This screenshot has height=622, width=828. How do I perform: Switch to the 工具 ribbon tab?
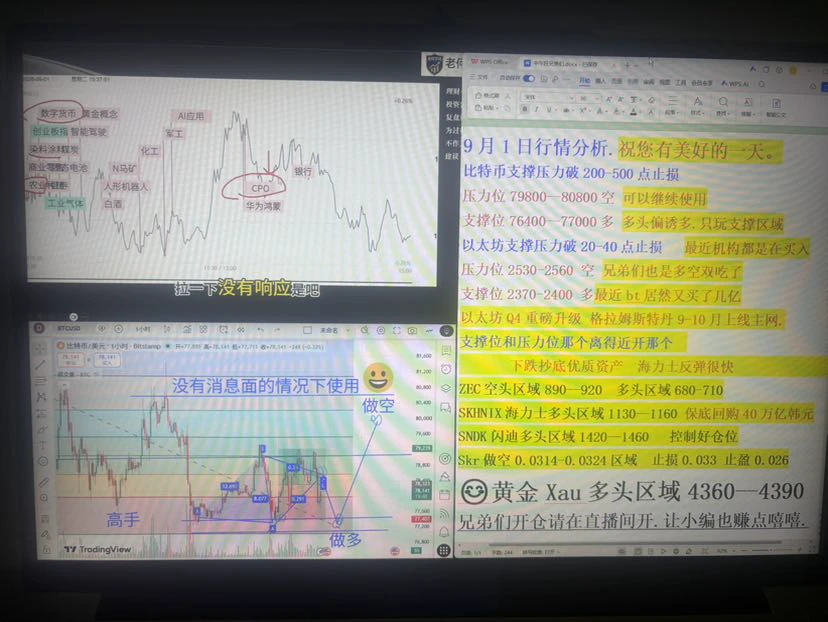point(680,83)
